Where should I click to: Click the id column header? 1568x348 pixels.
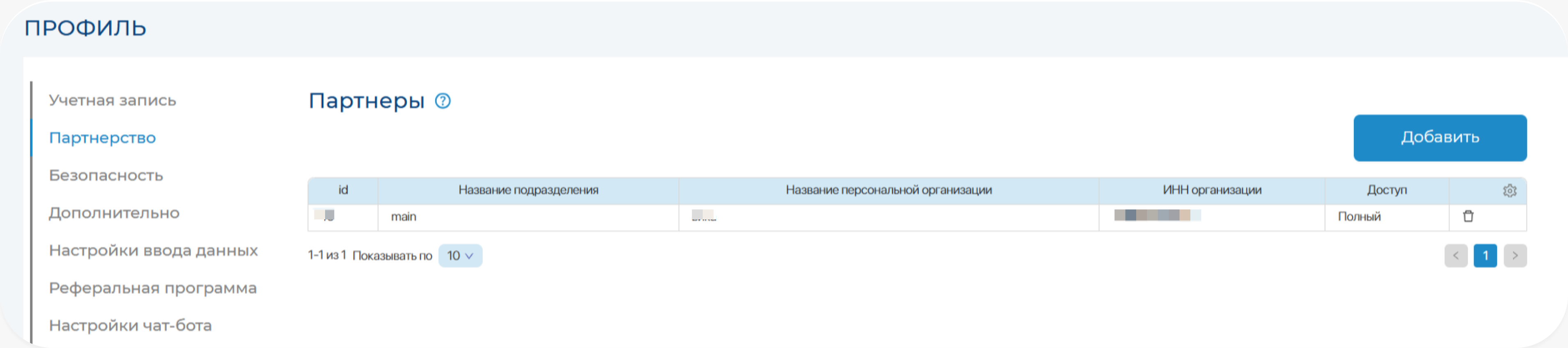[x=343, y=190]
